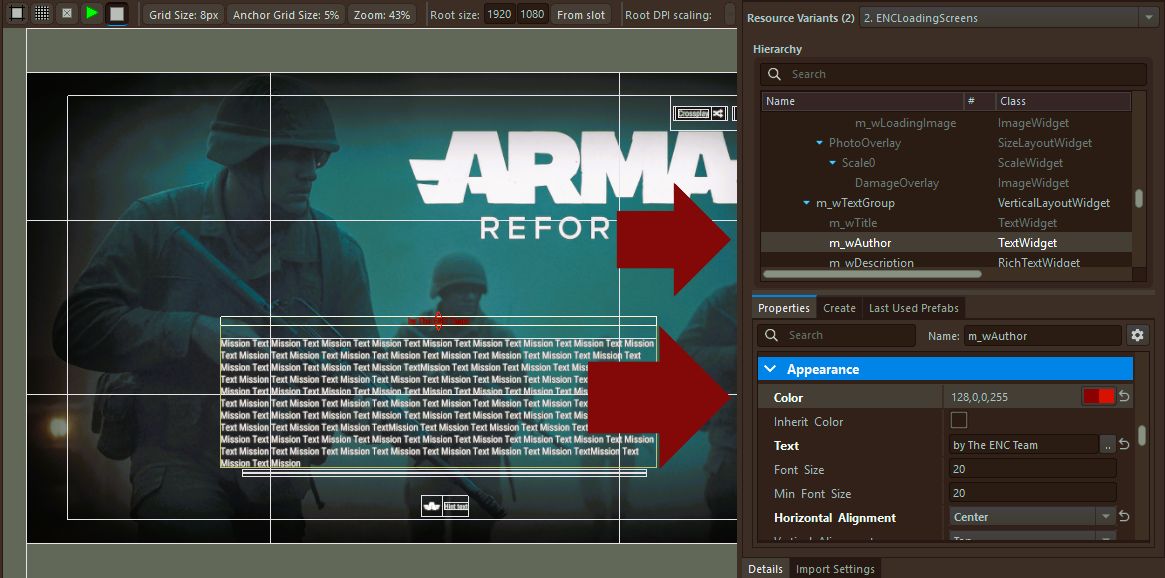The image size is (1165, 578).
Task: Click the widget bounds frame icon in toolbar
Action: coord(16,13)
